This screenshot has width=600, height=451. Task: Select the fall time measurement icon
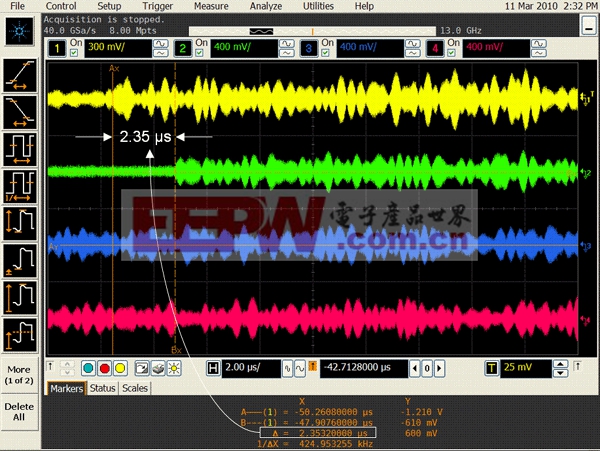point(20,112)
